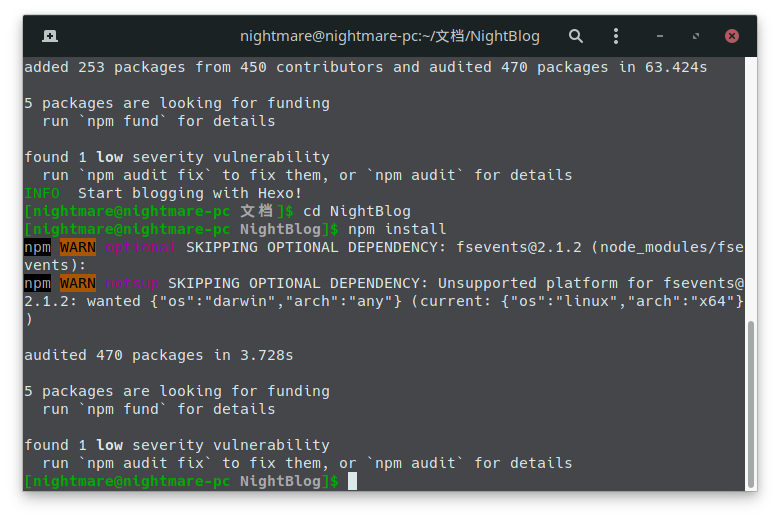
Task: Click empty scrollbar track above thumb
Action: click(751, 189)
